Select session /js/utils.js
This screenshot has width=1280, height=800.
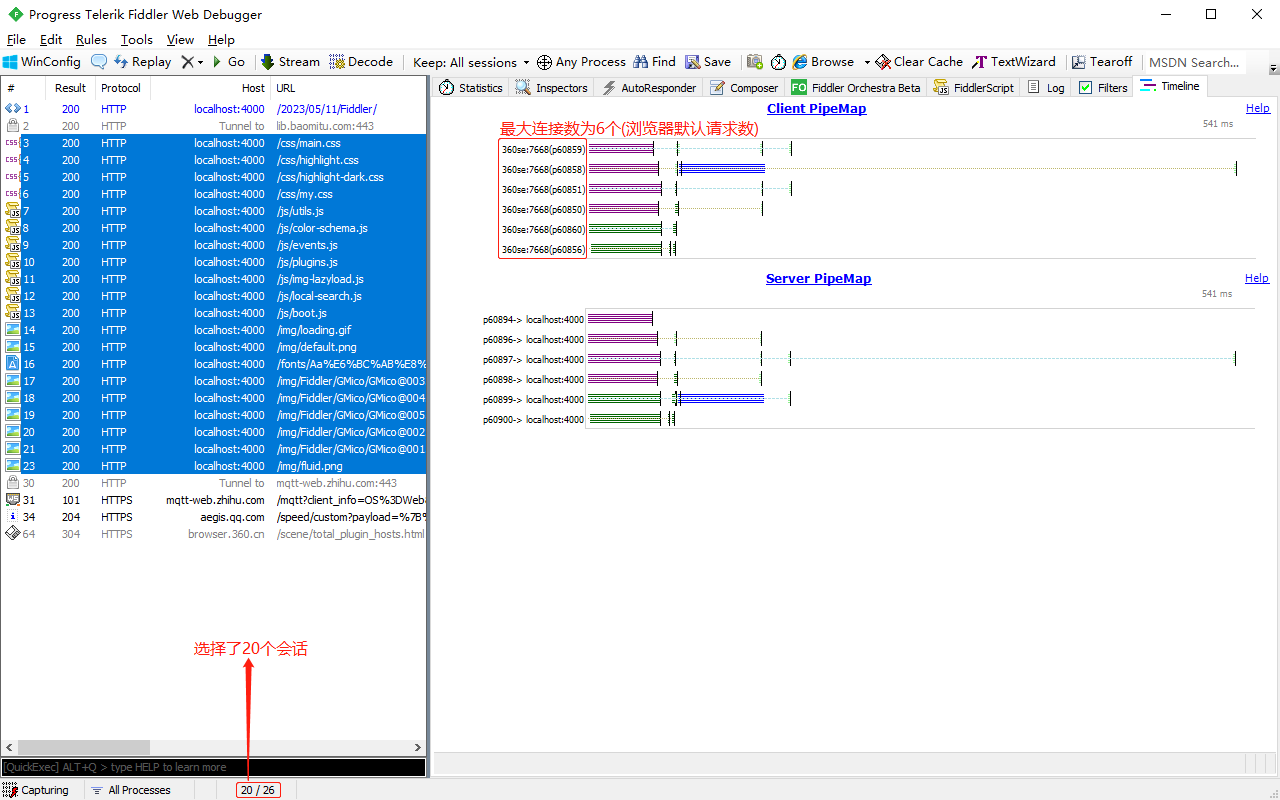pos(214,211)
